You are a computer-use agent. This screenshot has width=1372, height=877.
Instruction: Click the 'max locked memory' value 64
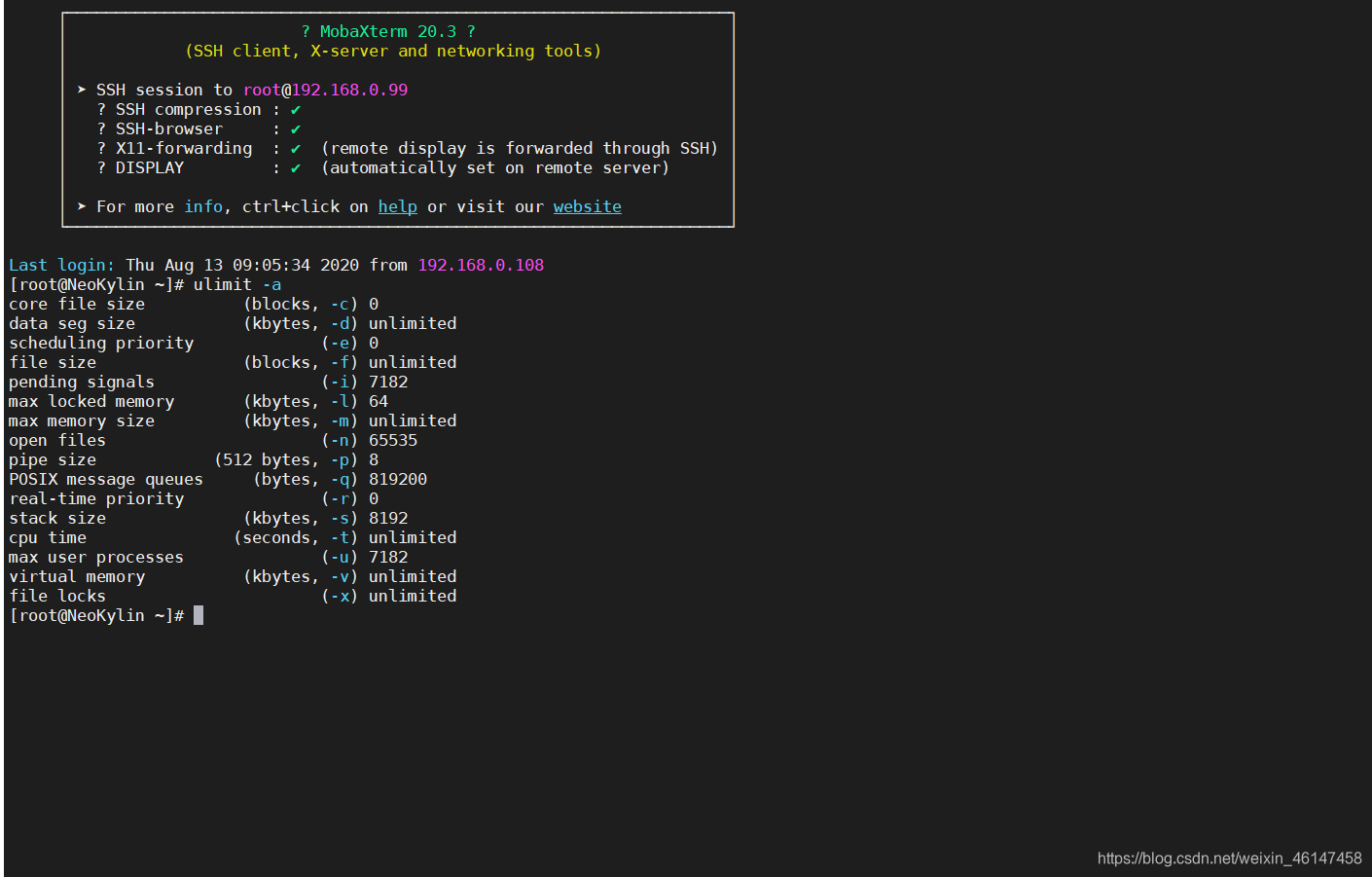(x=379, y=401)
